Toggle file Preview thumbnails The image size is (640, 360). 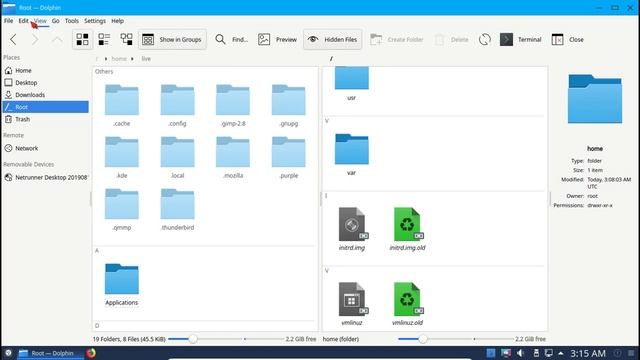click(278, 40)
